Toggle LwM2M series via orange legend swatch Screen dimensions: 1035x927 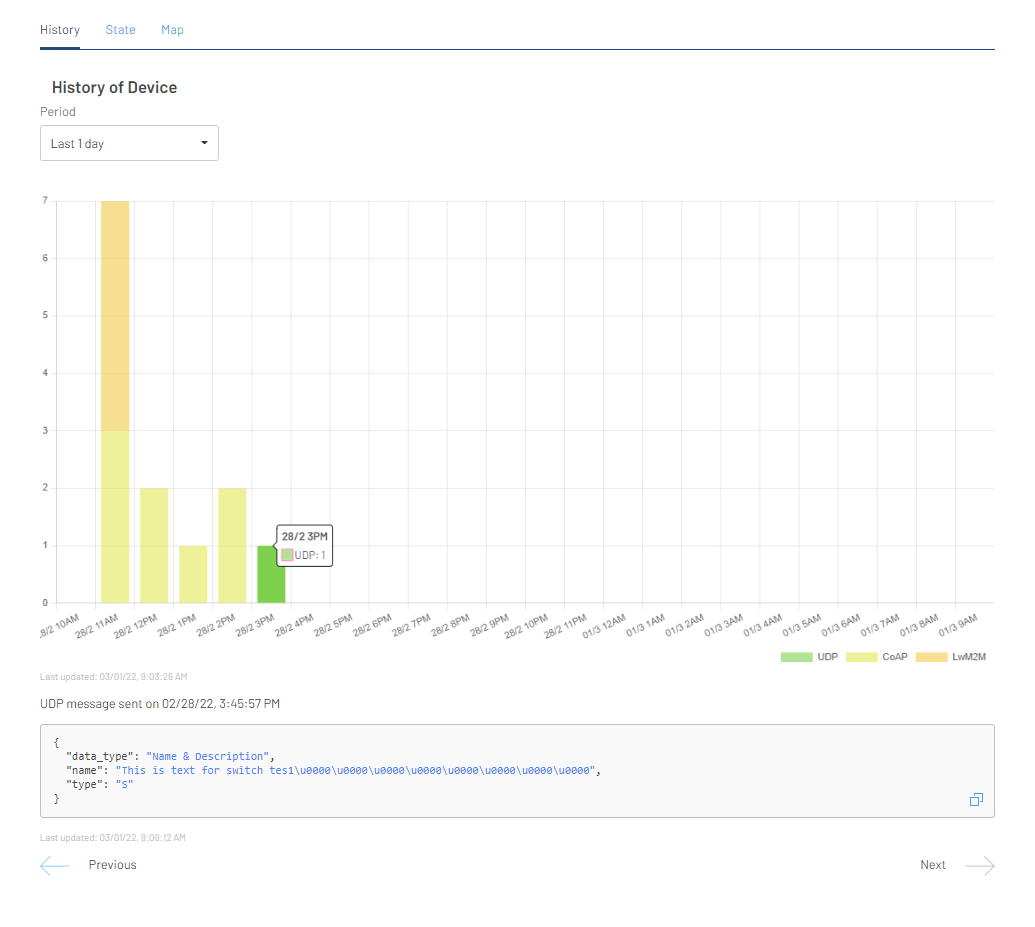point(931,657)
